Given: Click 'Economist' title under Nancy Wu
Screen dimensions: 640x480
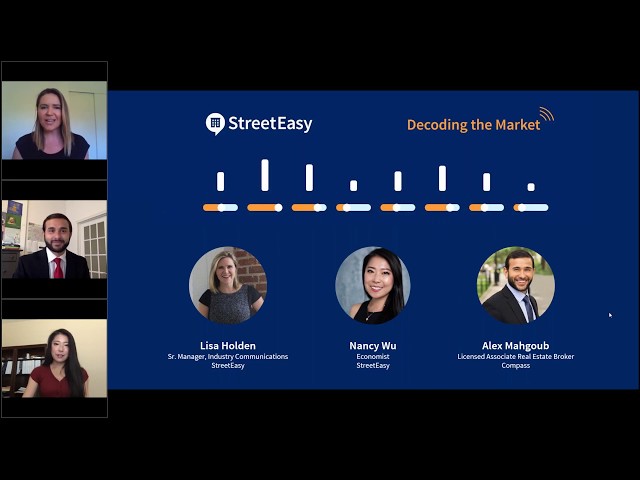Looking at the screenshot, I should coord(373,357).
